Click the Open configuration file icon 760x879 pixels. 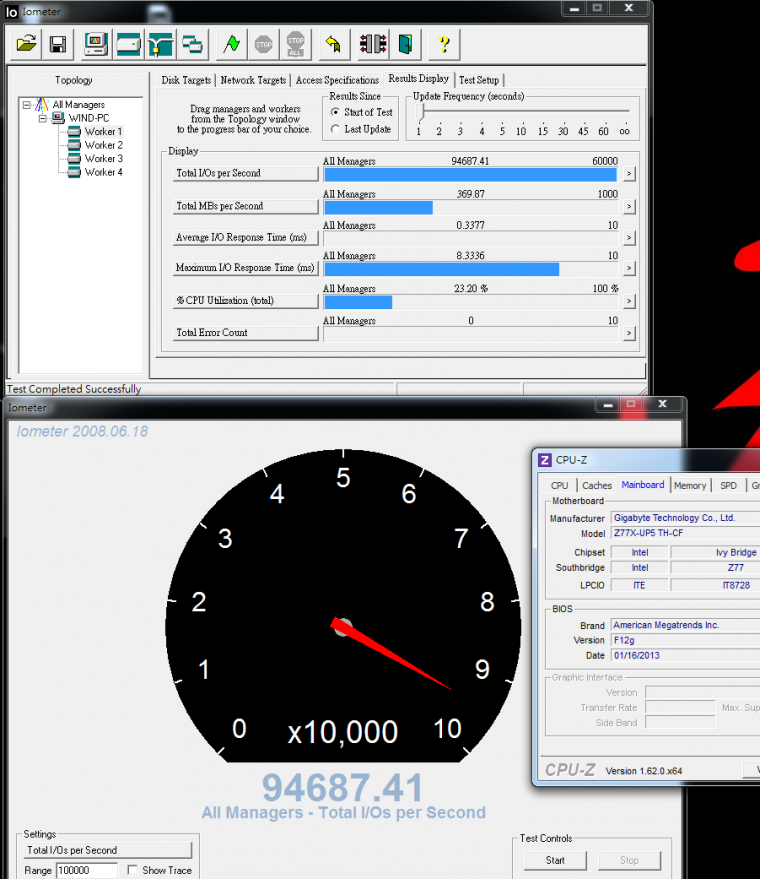(27, 44)
